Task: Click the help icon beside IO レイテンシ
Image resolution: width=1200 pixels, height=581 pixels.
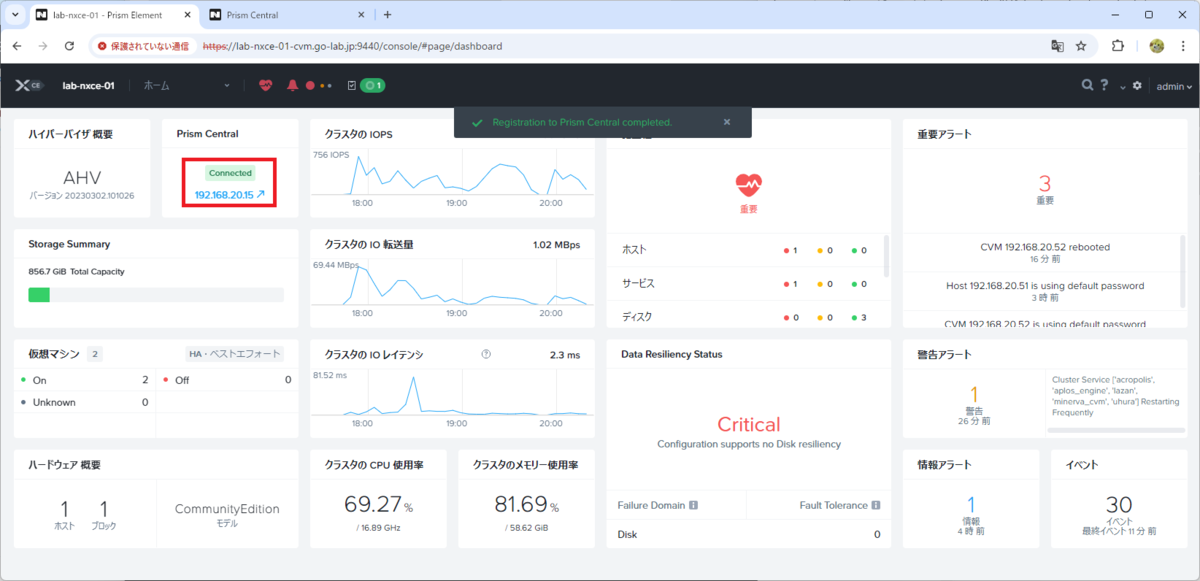Action: click(x=486, y=354)
